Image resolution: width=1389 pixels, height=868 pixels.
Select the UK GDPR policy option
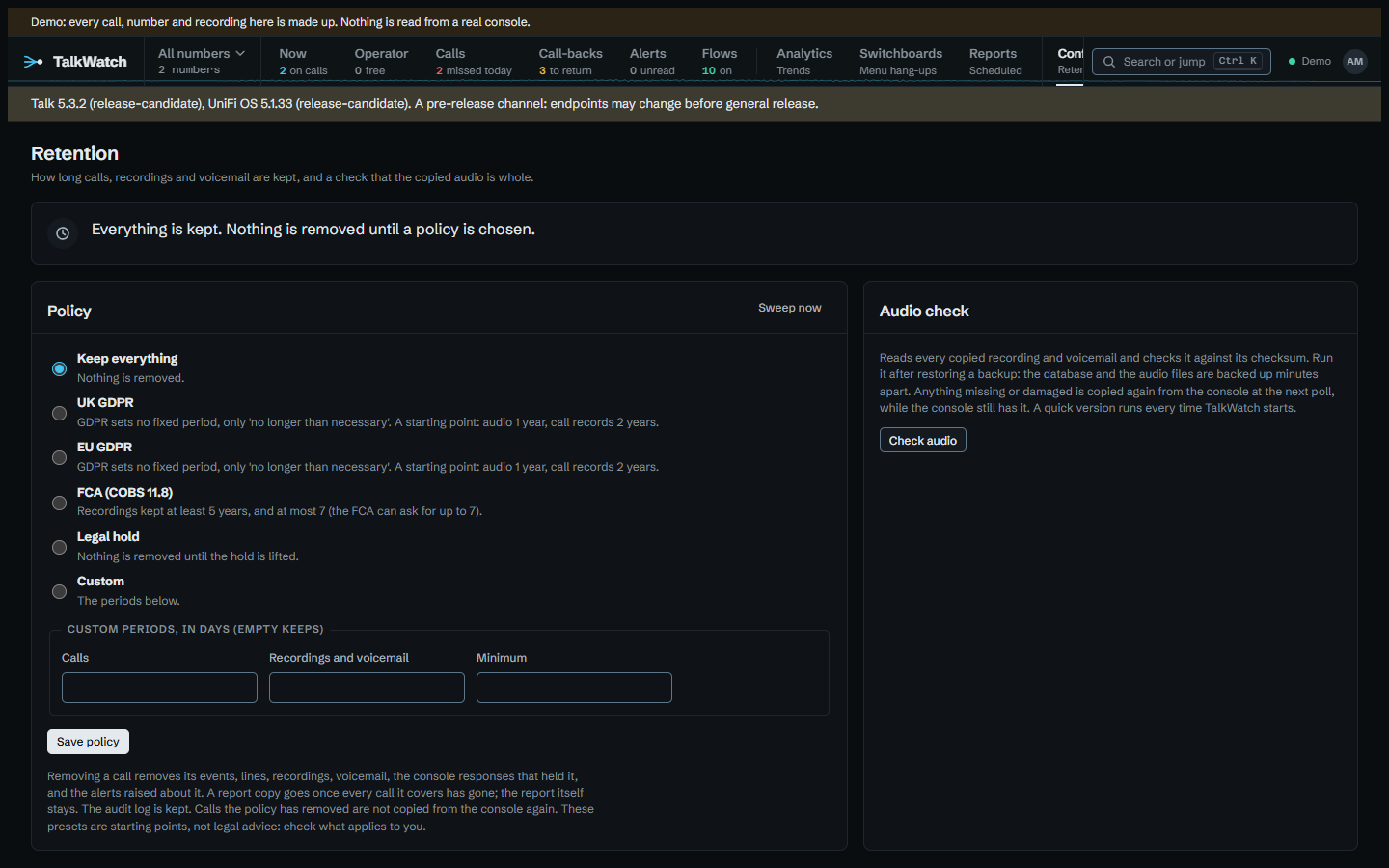(59, 413)
